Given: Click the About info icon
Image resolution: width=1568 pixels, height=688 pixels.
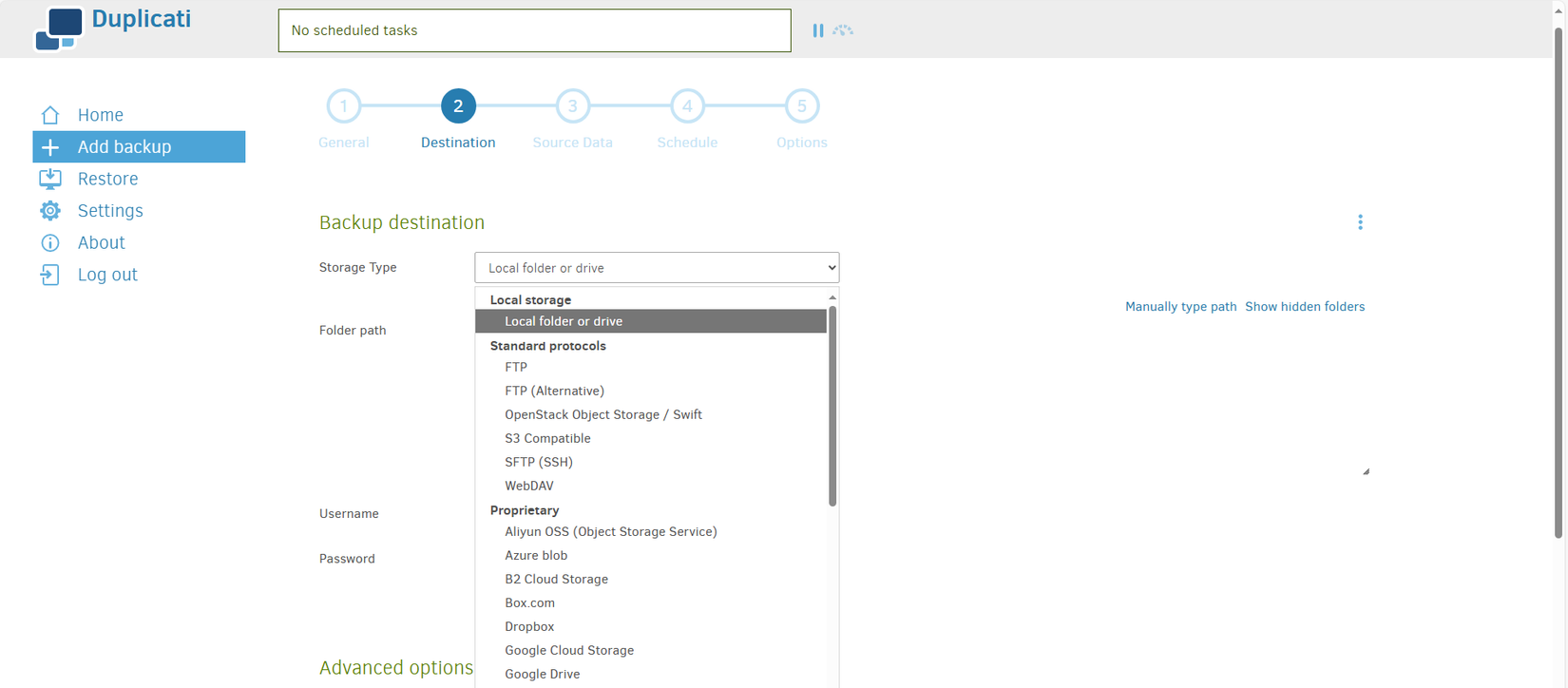Looking at the screenshot, I should point(50,243).
